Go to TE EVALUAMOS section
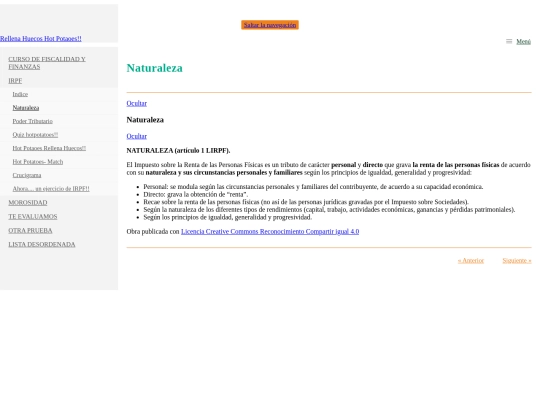This screenshot has height=405, width=540. 33,217
